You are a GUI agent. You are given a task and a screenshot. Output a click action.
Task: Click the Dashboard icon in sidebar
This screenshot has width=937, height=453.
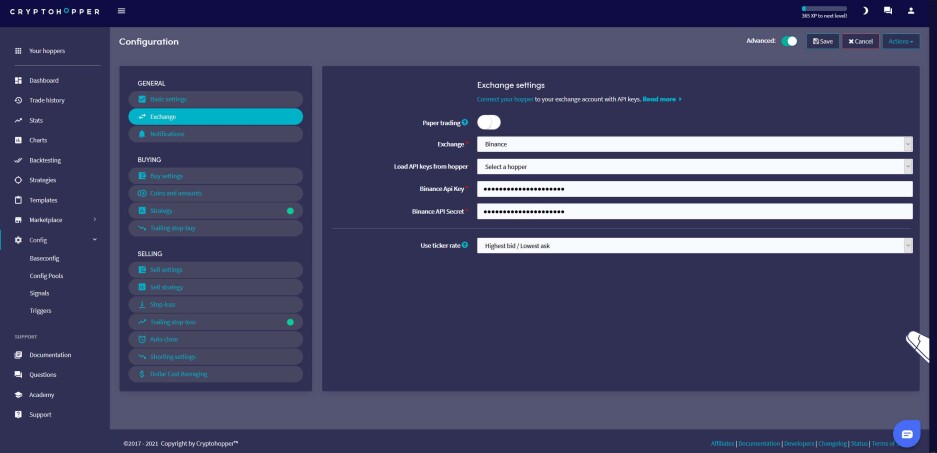[18, 81]
